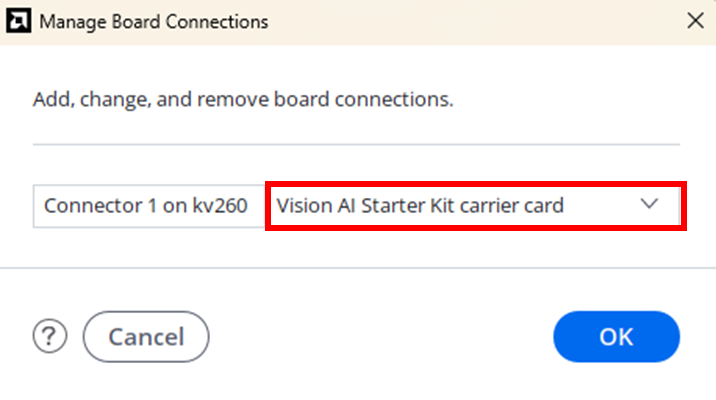Click the AMD logo in title bar
This screenshot has width=716, height=400.
click(x=19, y=21)
